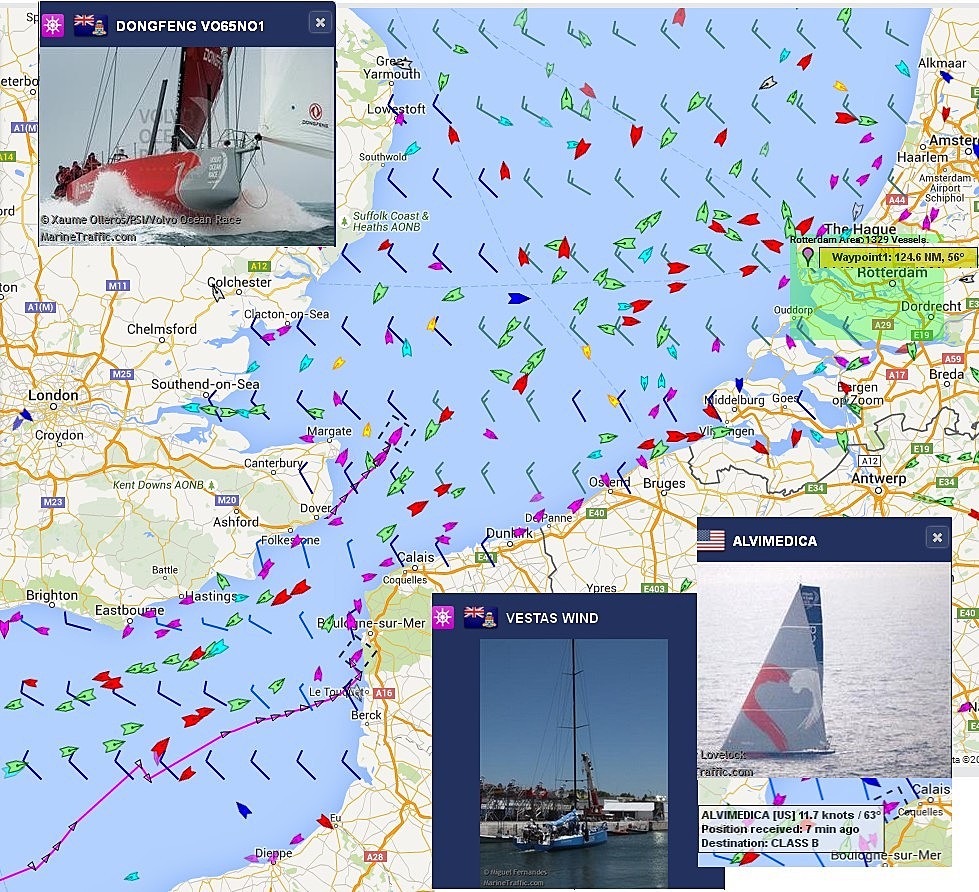
Task: Click the Amsterdam Airport Schiphol label
Action: point(945,188)
